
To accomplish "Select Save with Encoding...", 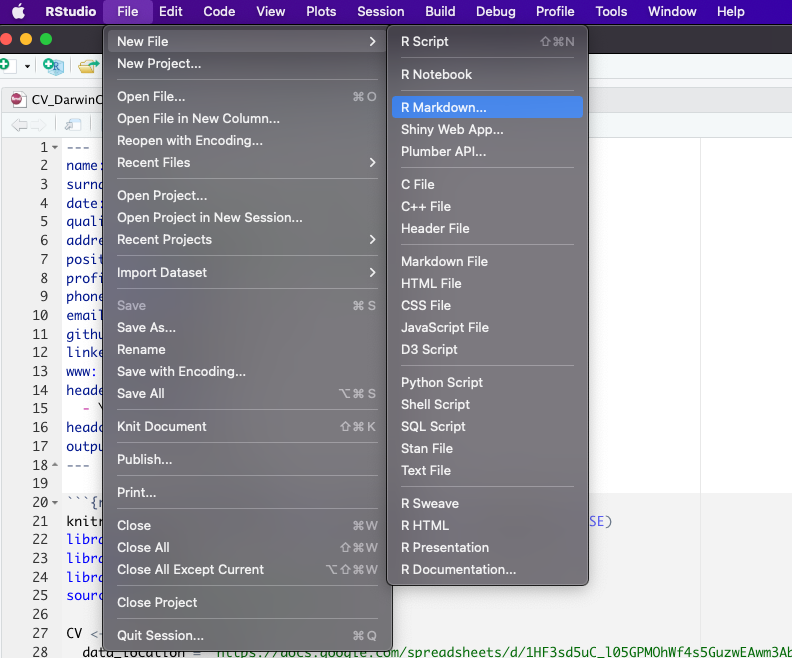I will (247, 372).
